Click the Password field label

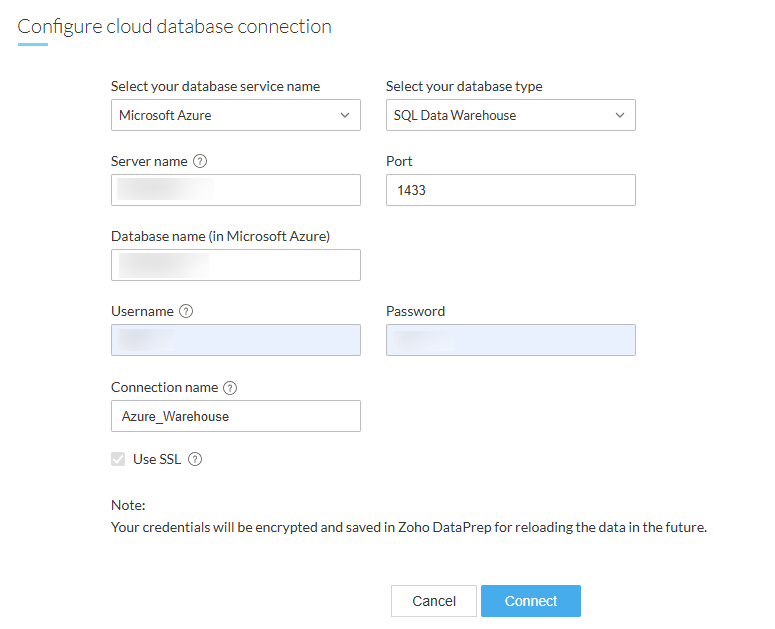tap(415, 311)
